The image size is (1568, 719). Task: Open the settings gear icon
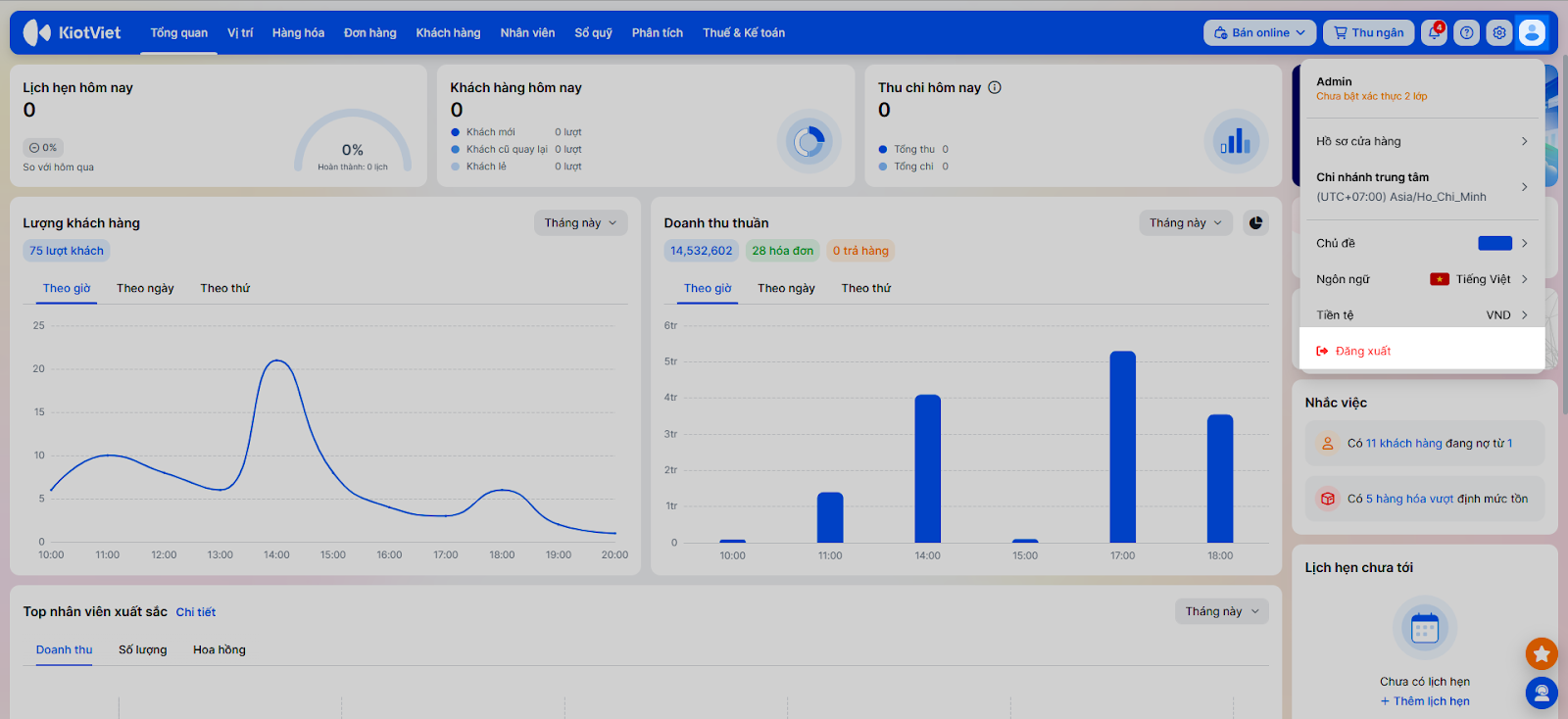(x=1499, y=32)
